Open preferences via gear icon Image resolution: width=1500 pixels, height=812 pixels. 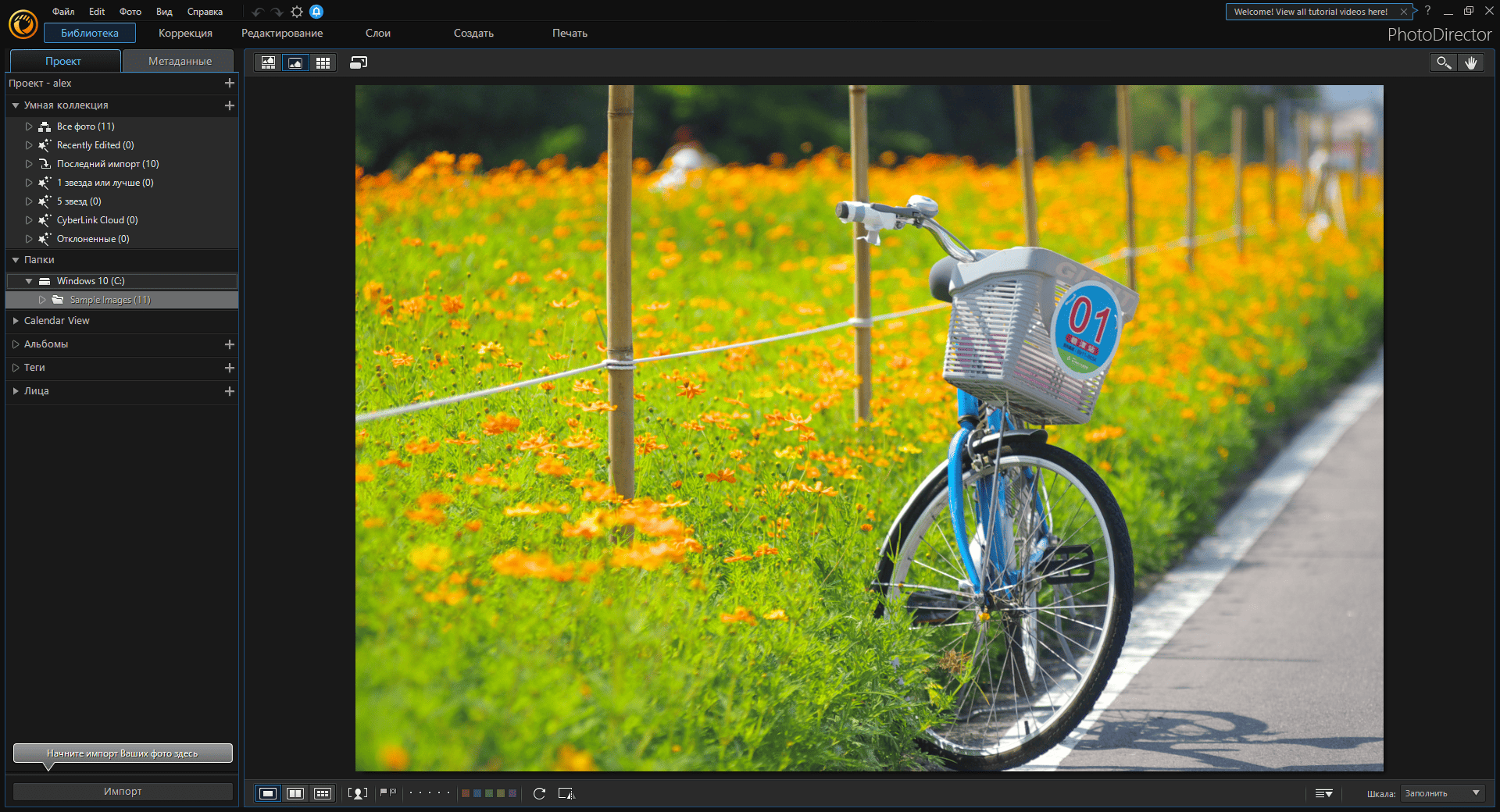coord(297,12)
